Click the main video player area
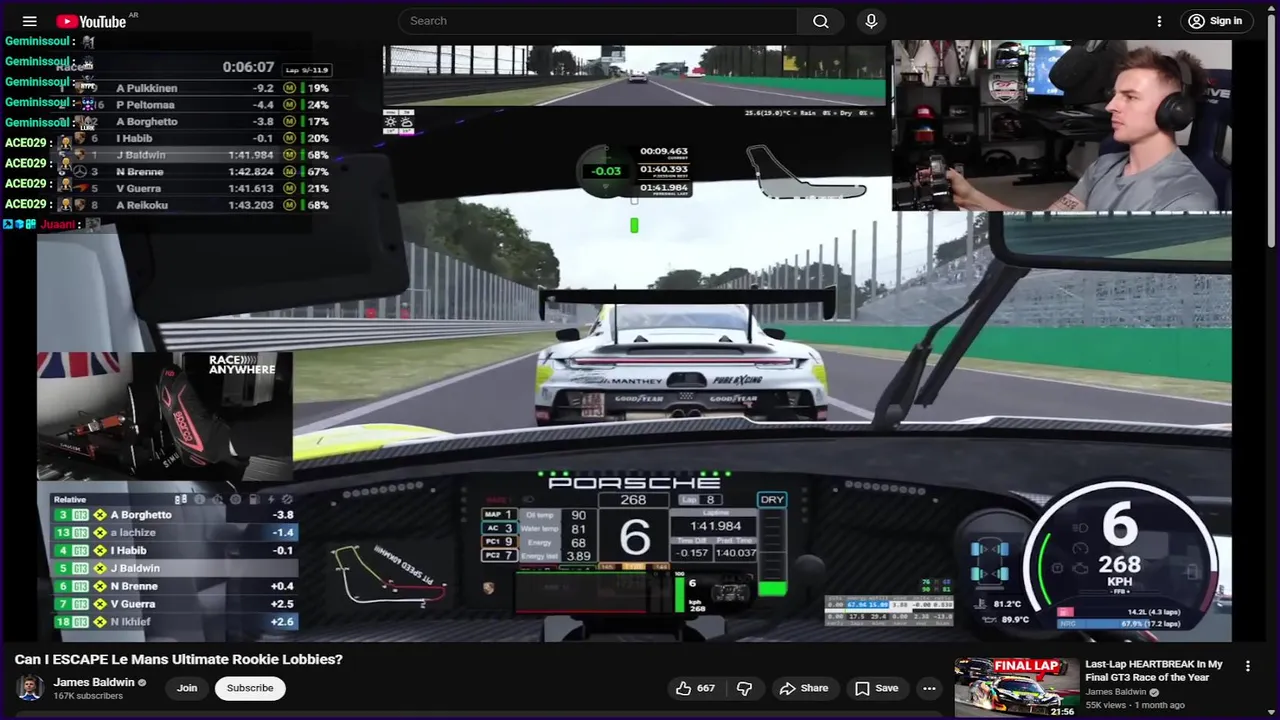This screenshot has width=1280, height=720. [634, 340]
